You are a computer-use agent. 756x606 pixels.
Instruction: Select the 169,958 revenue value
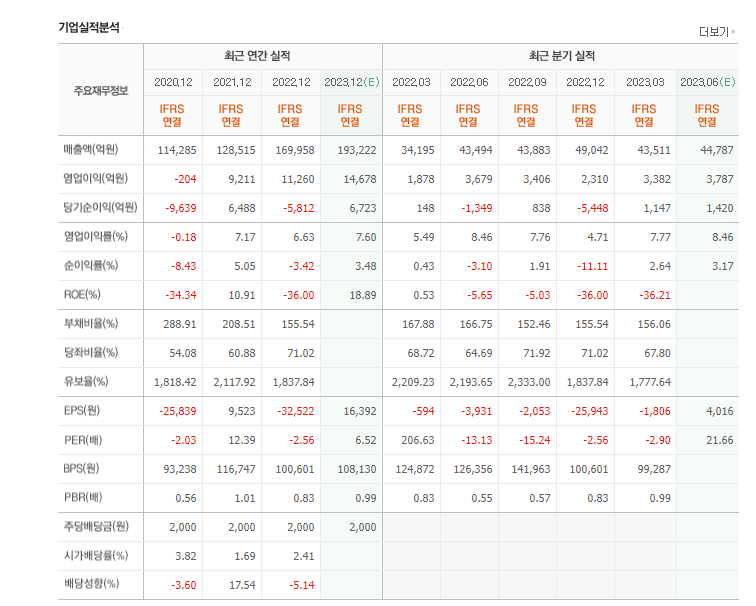click(x=295, y=150)
